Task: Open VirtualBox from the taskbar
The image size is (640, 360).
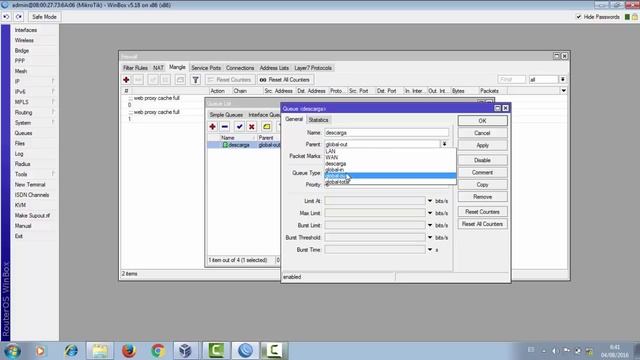Action: pos(186,350)
